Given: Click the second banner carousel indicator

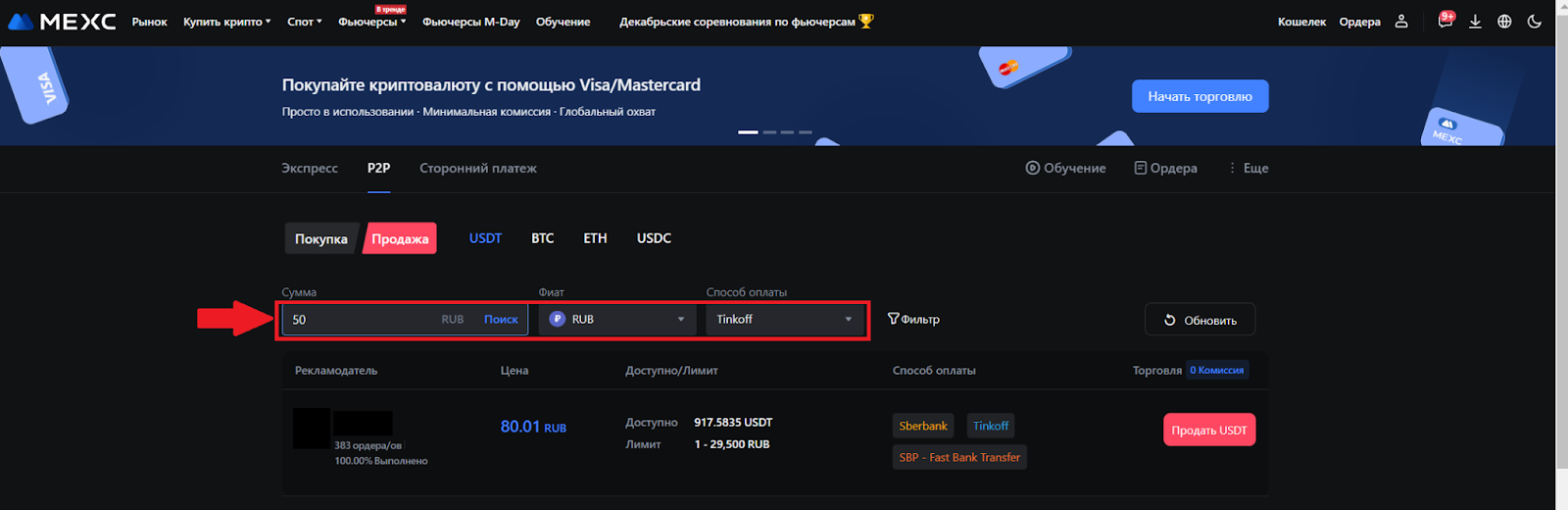Looking at the screenshot, I should [770, 131].
